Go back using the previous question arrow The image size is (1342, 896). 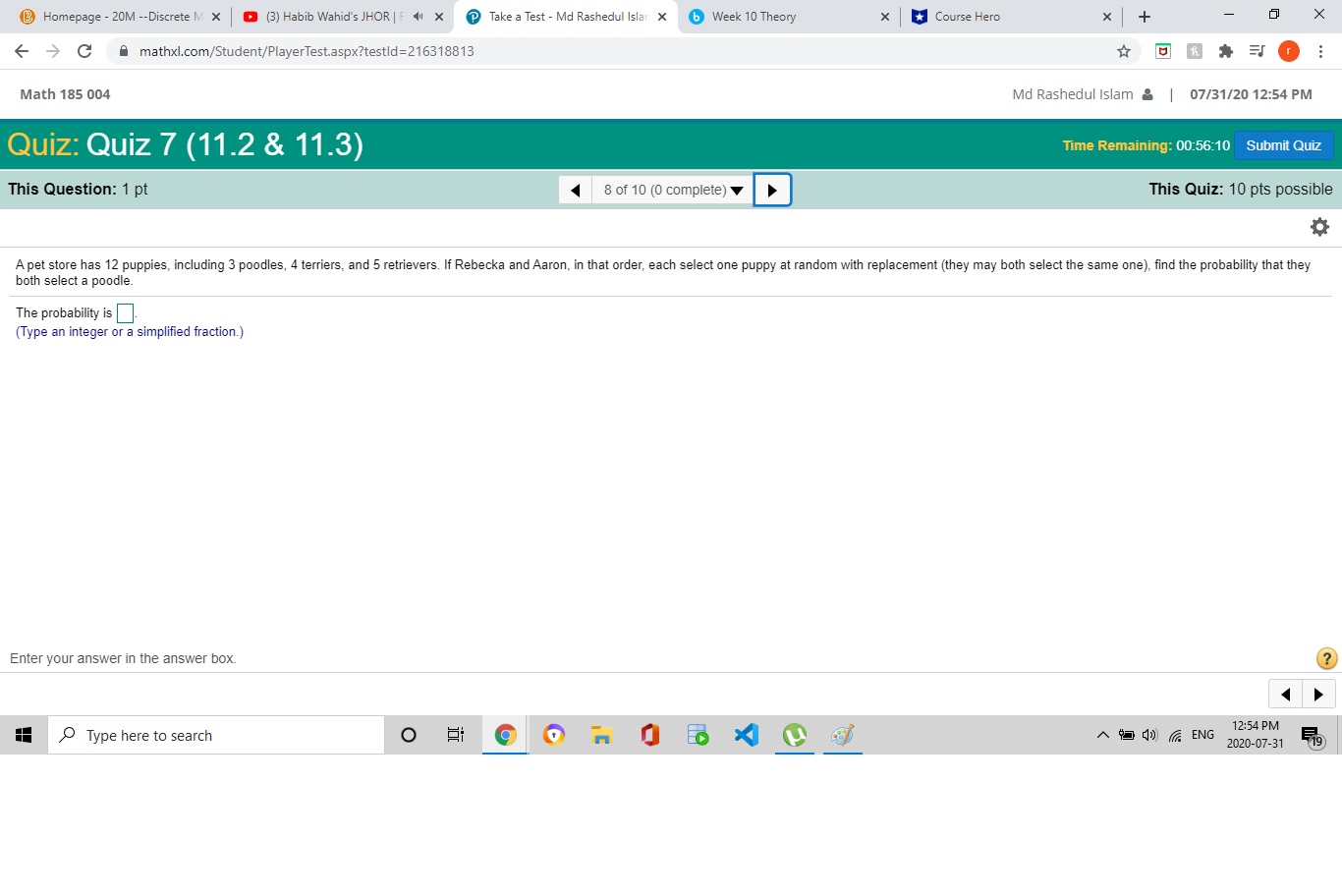click(x=576, y=189)
